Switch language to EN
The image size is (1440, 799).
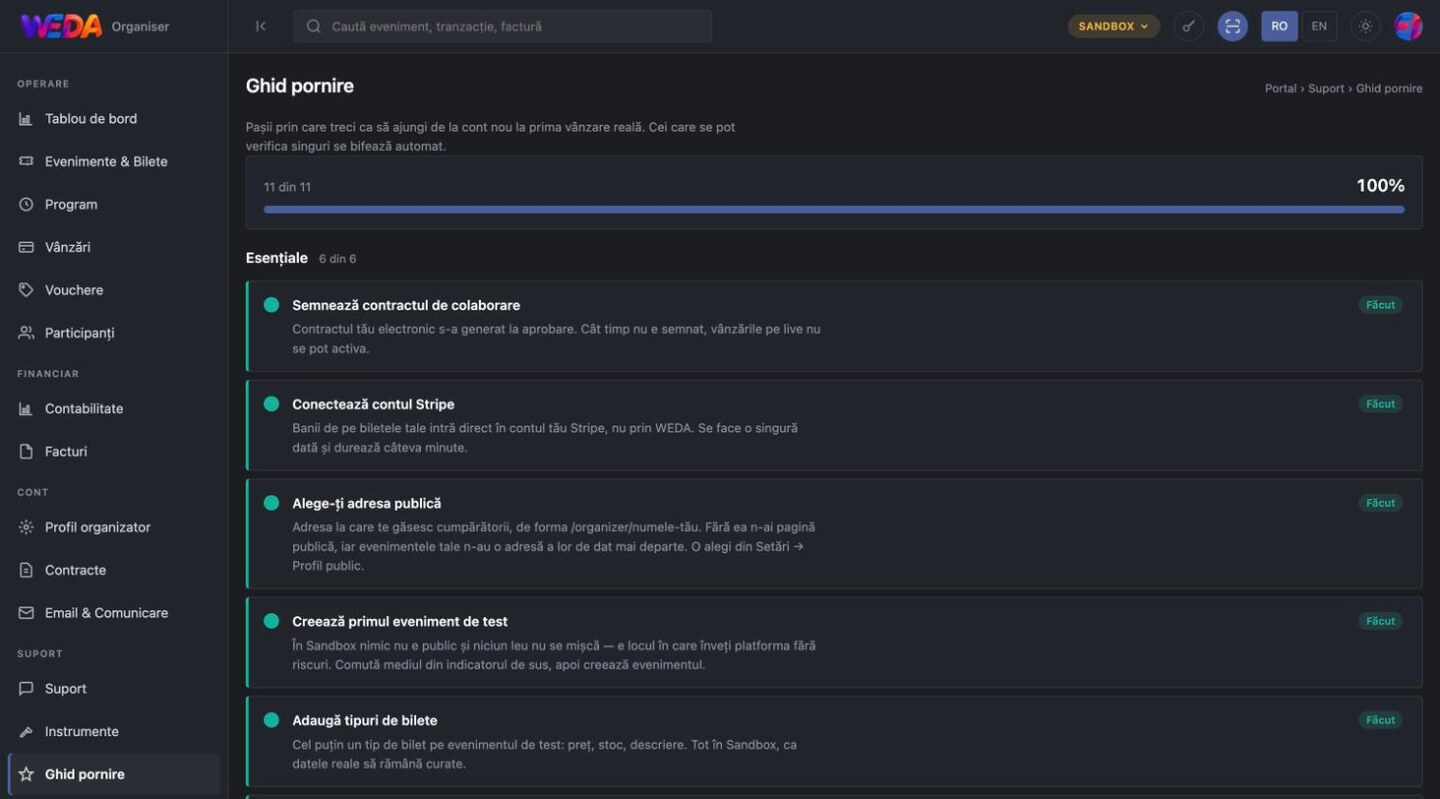(x=1319, y=26)
